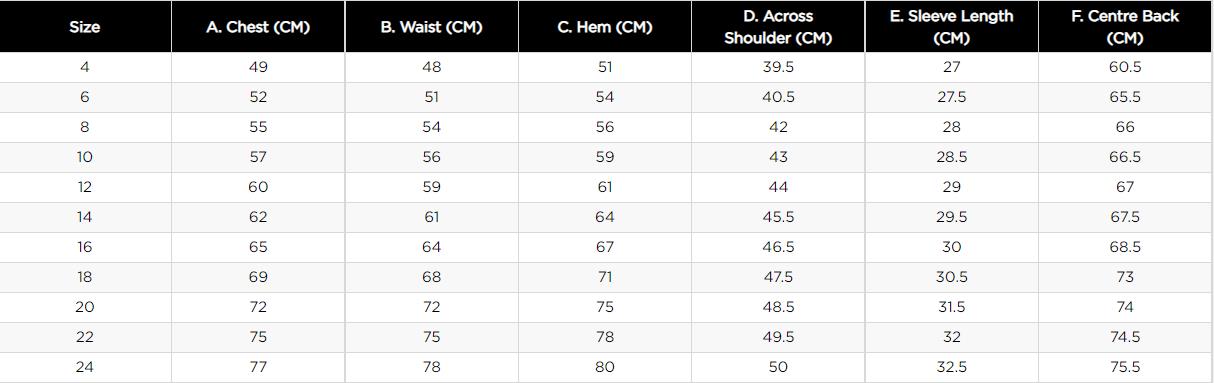Select shoulder value 45.5 for size 14

pyautogui.click(x=778, y=217)
